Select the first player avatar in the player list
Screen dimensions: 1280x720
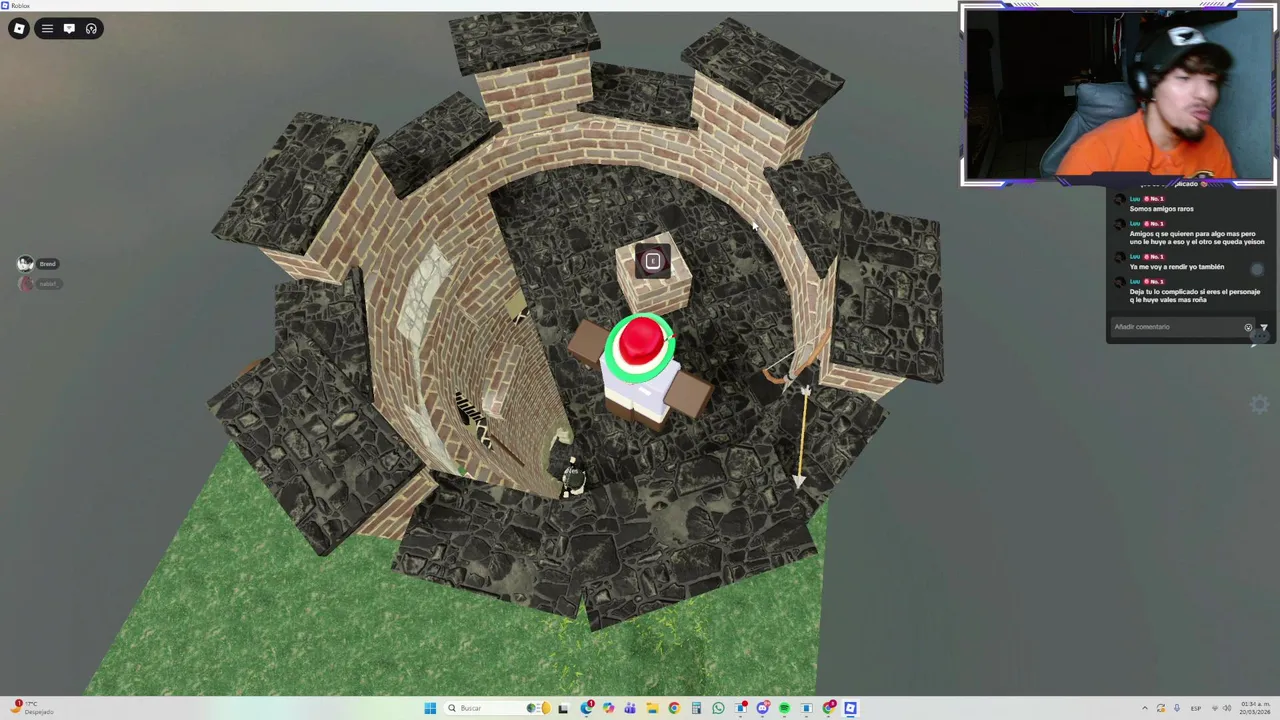[x=25, y=264]
